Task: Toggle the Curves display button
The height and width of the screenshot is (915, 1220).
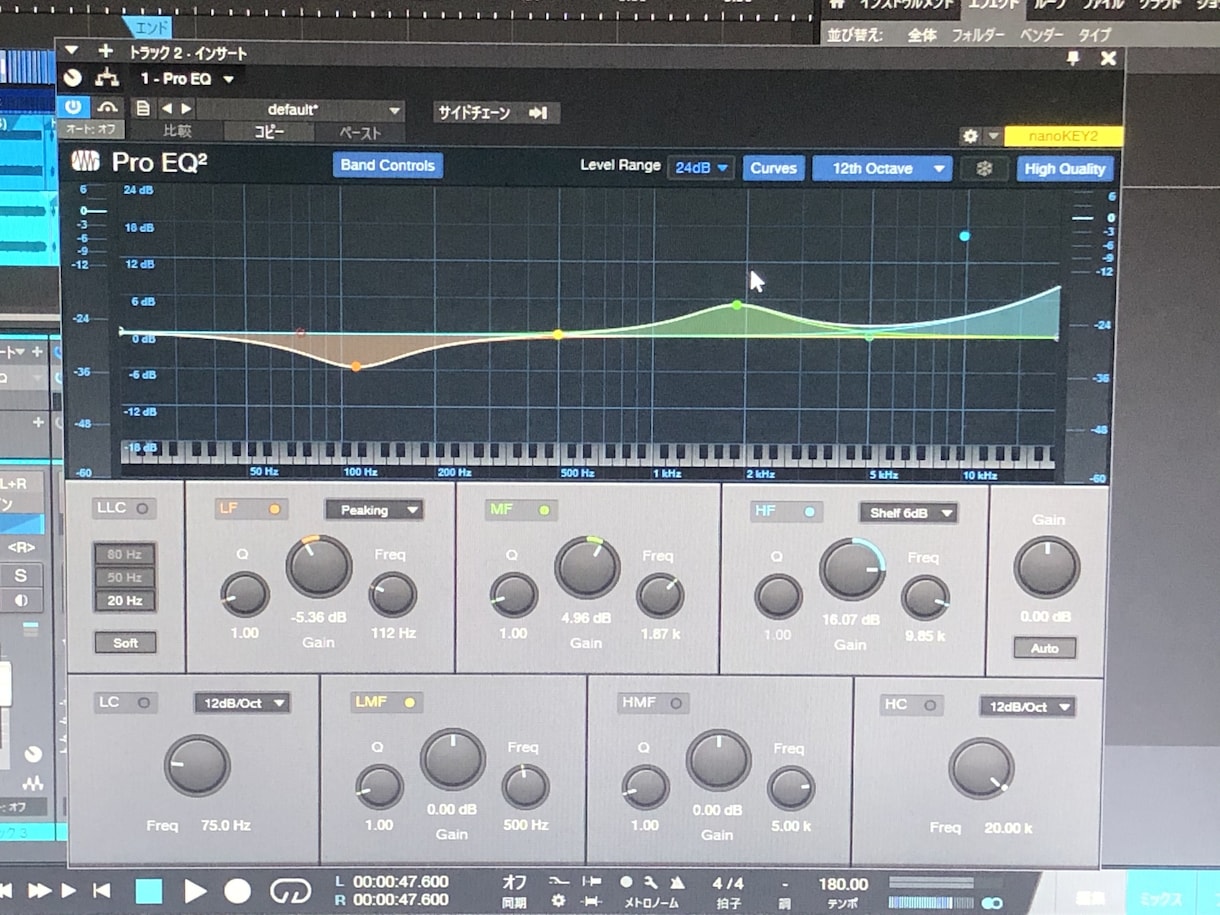Action: coord(773,168)
